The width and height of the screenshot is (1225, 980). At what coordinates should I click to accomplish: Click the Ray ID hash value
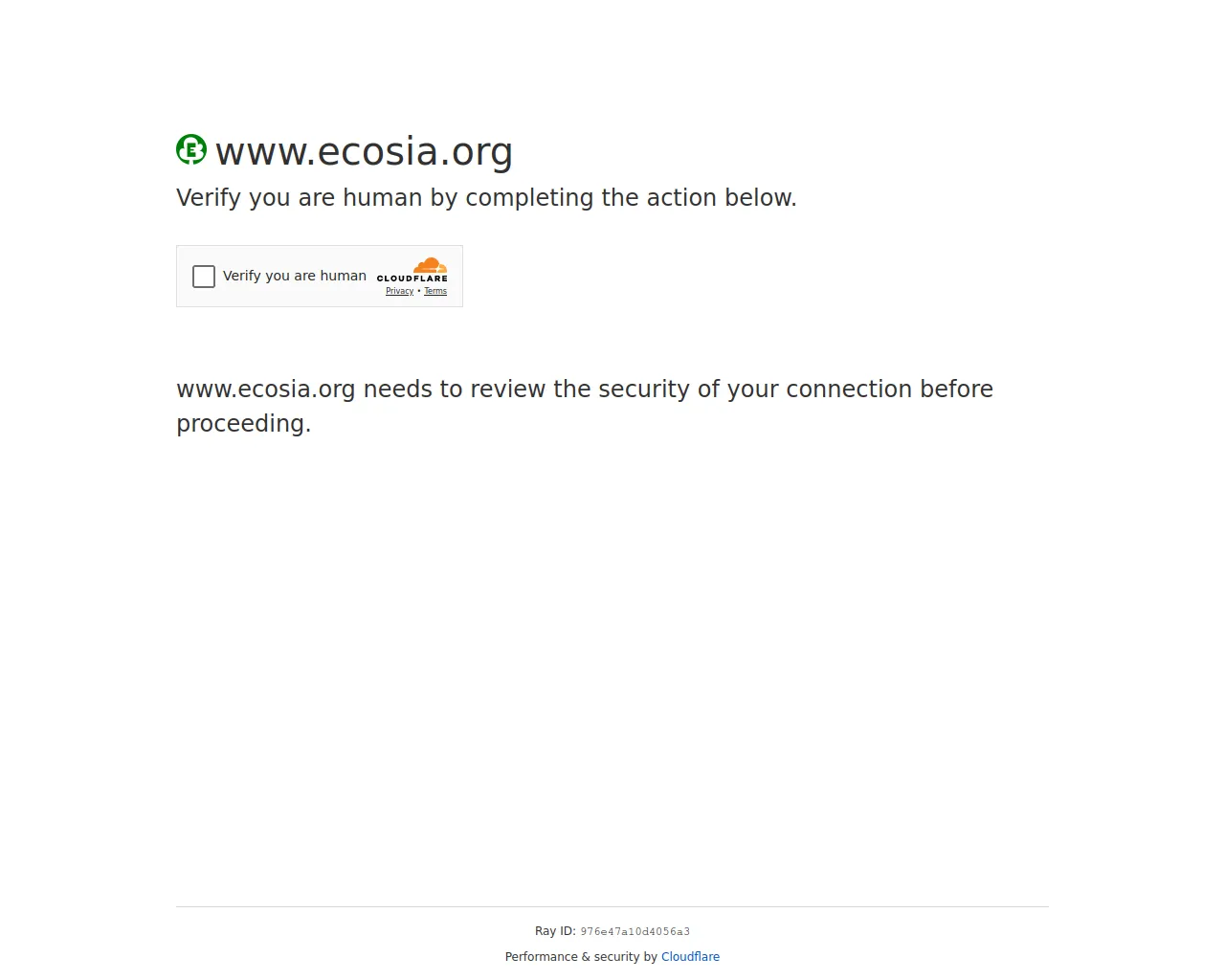[x=635, y=931]
